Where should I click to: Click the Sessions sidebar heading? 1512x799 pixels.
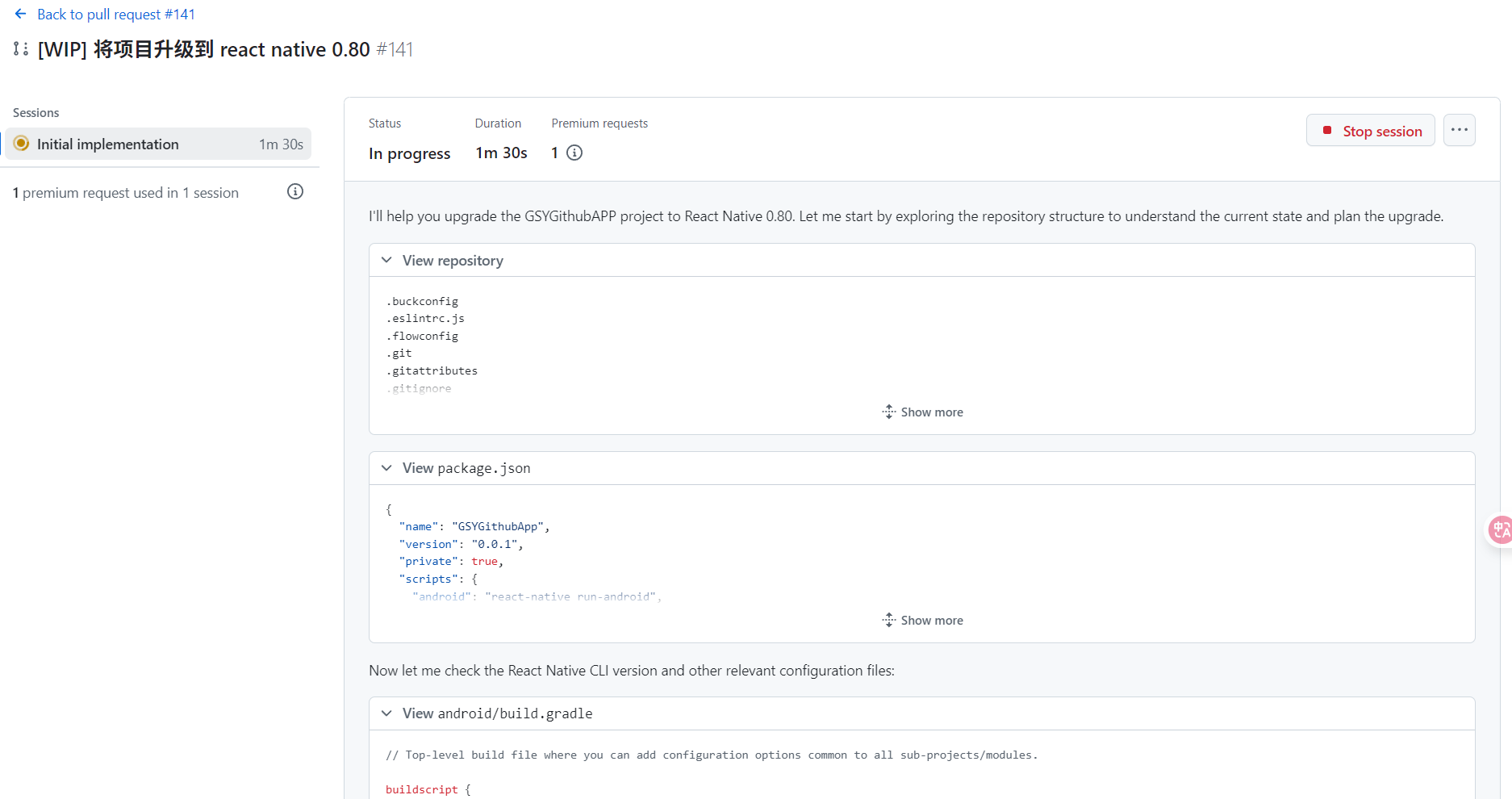(36, 113)
